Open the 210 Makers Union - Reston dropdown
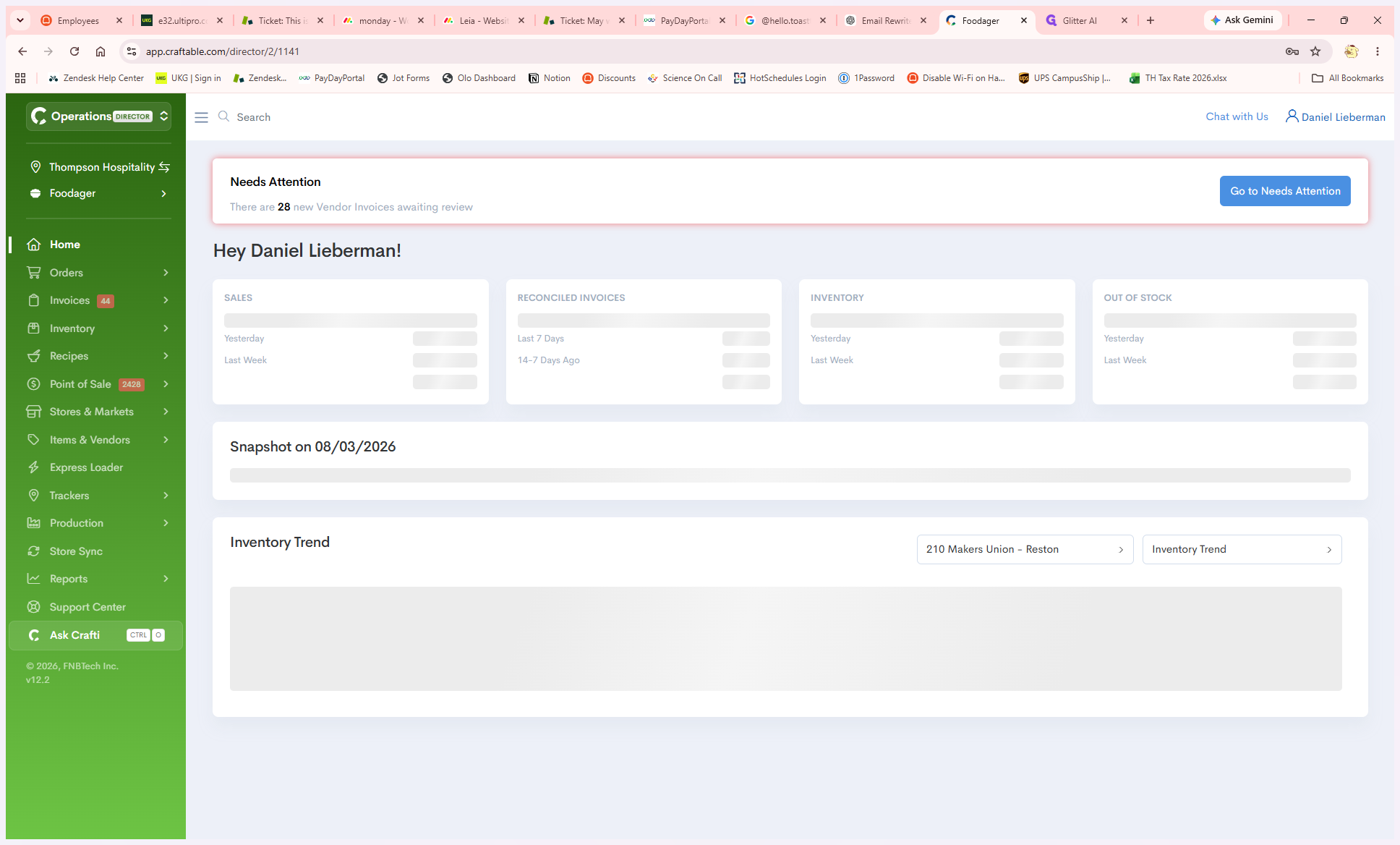The height and width of the screenshot is (845, 1400). [x=1025, y=550]
